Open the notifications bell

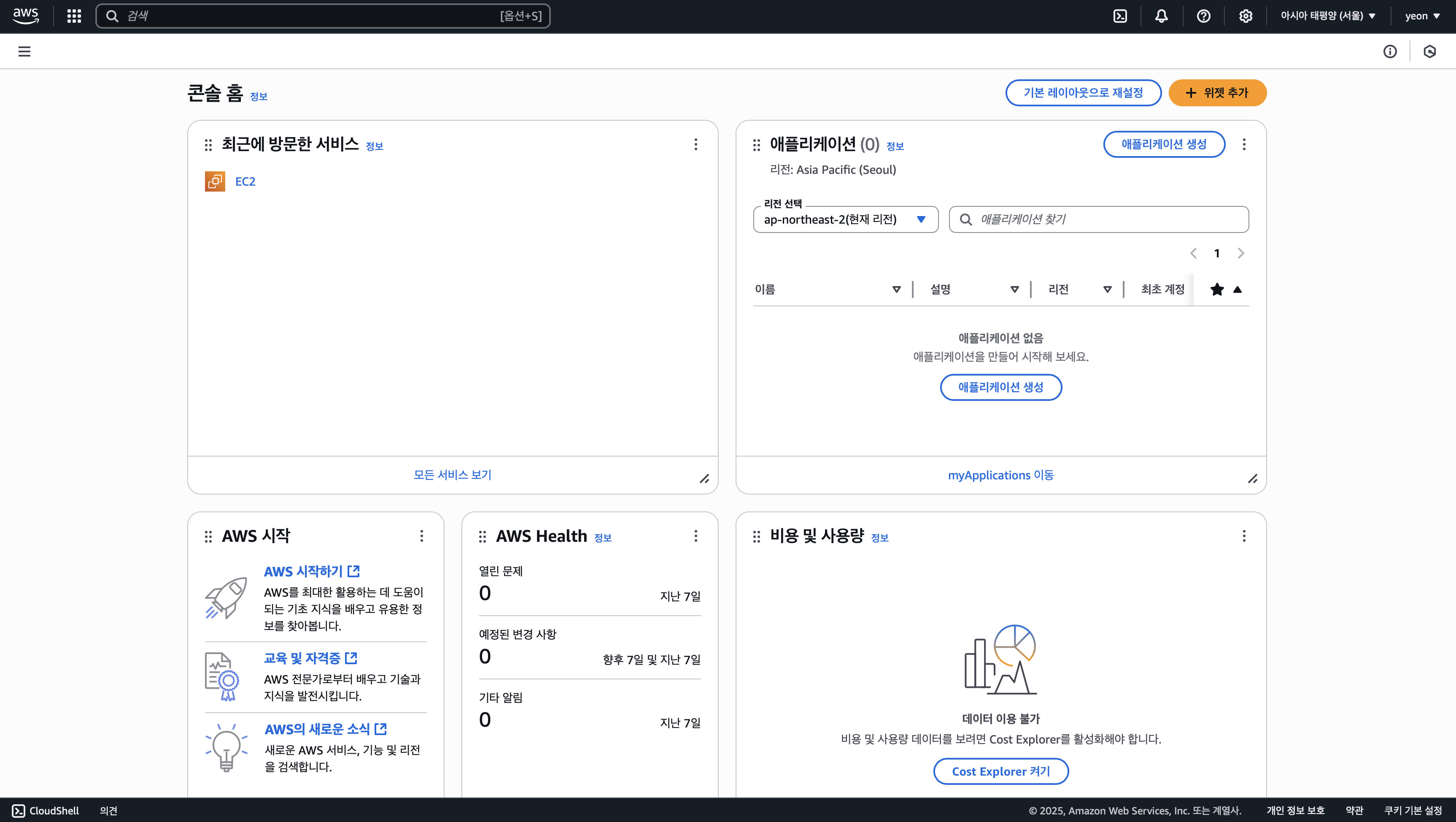pos(1162,16)
